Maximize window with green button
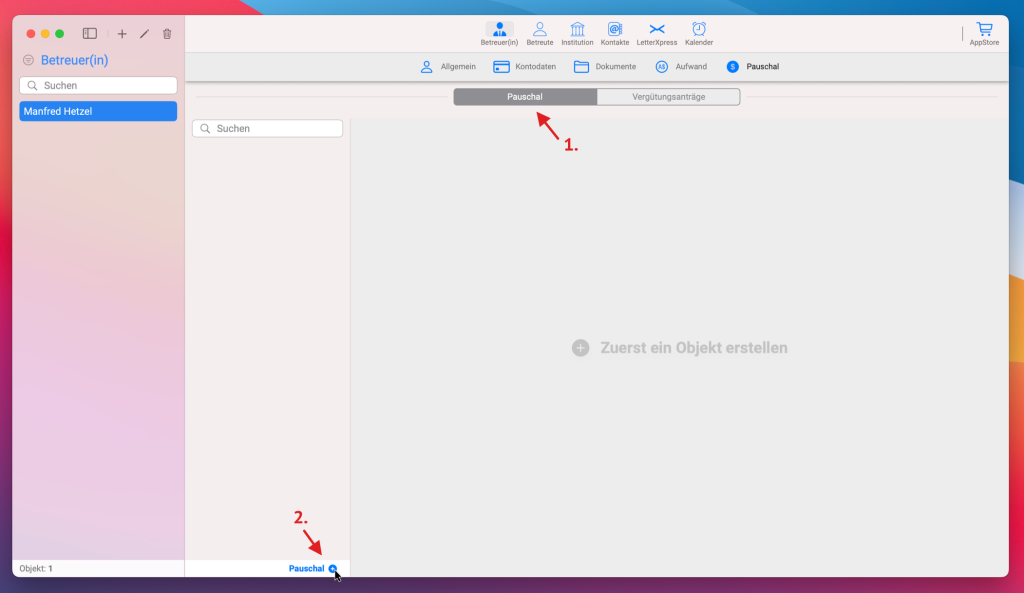Image resolution: width=1024 pixels, height=593 pixels. pos(59,33)
